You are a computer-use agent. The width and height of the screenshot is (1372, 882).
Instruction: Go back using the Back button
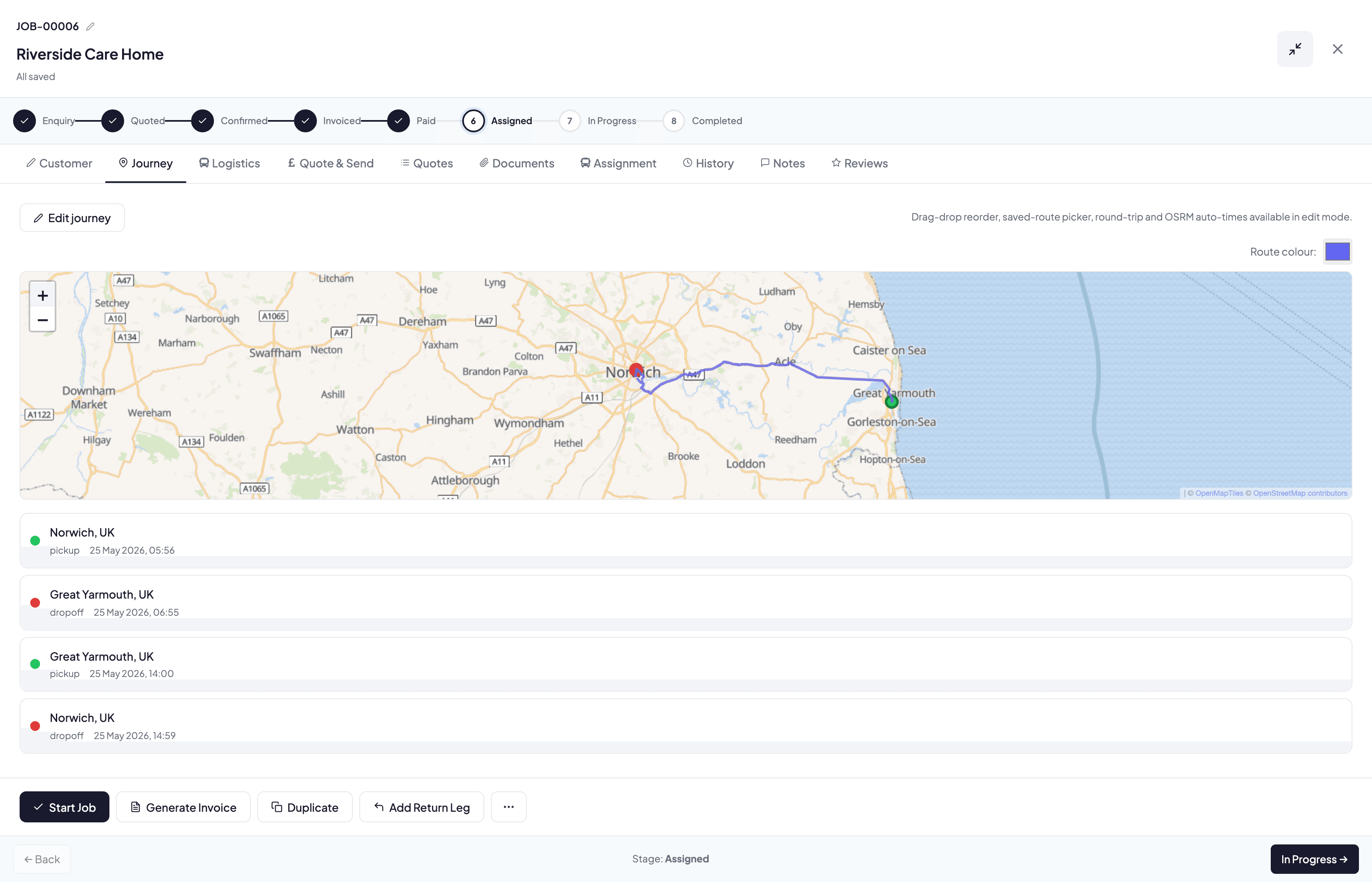coord(42,859)
